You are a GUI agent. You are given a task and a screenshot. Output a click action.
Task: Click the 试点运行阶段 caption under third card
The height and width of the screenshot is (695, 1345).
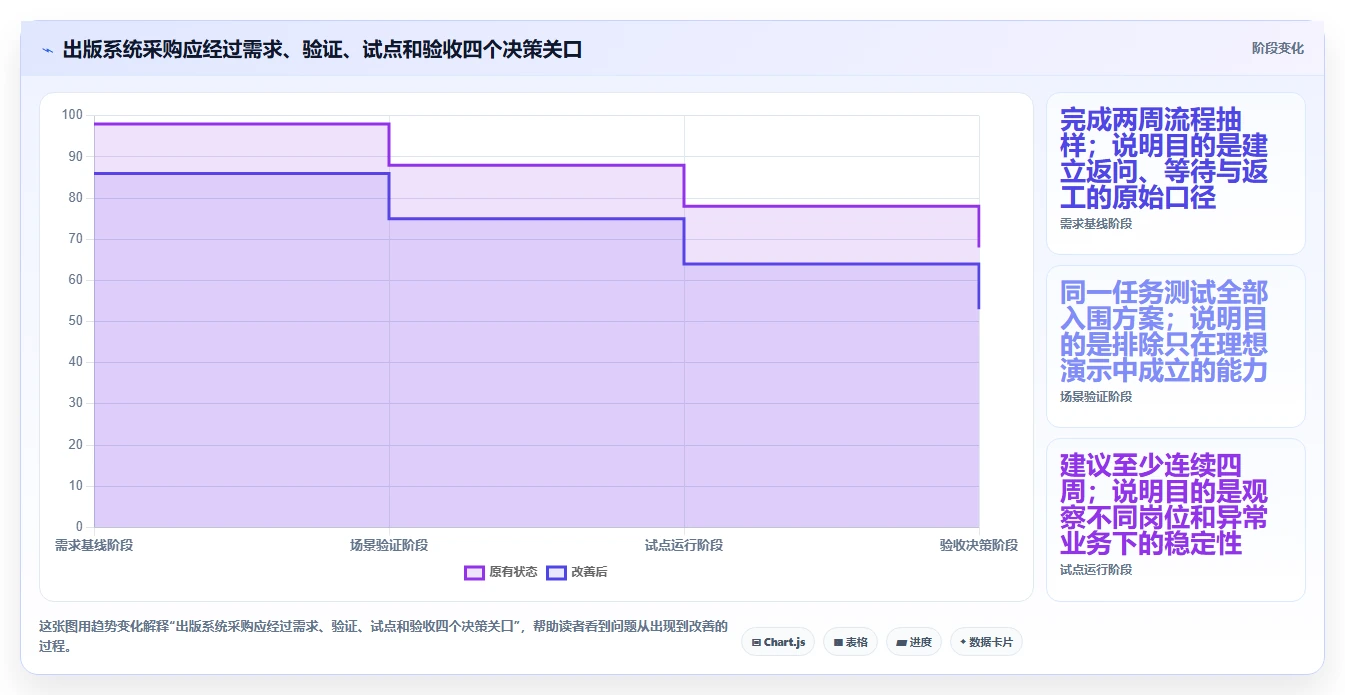pyautogui.click(x=1096, y=570)
